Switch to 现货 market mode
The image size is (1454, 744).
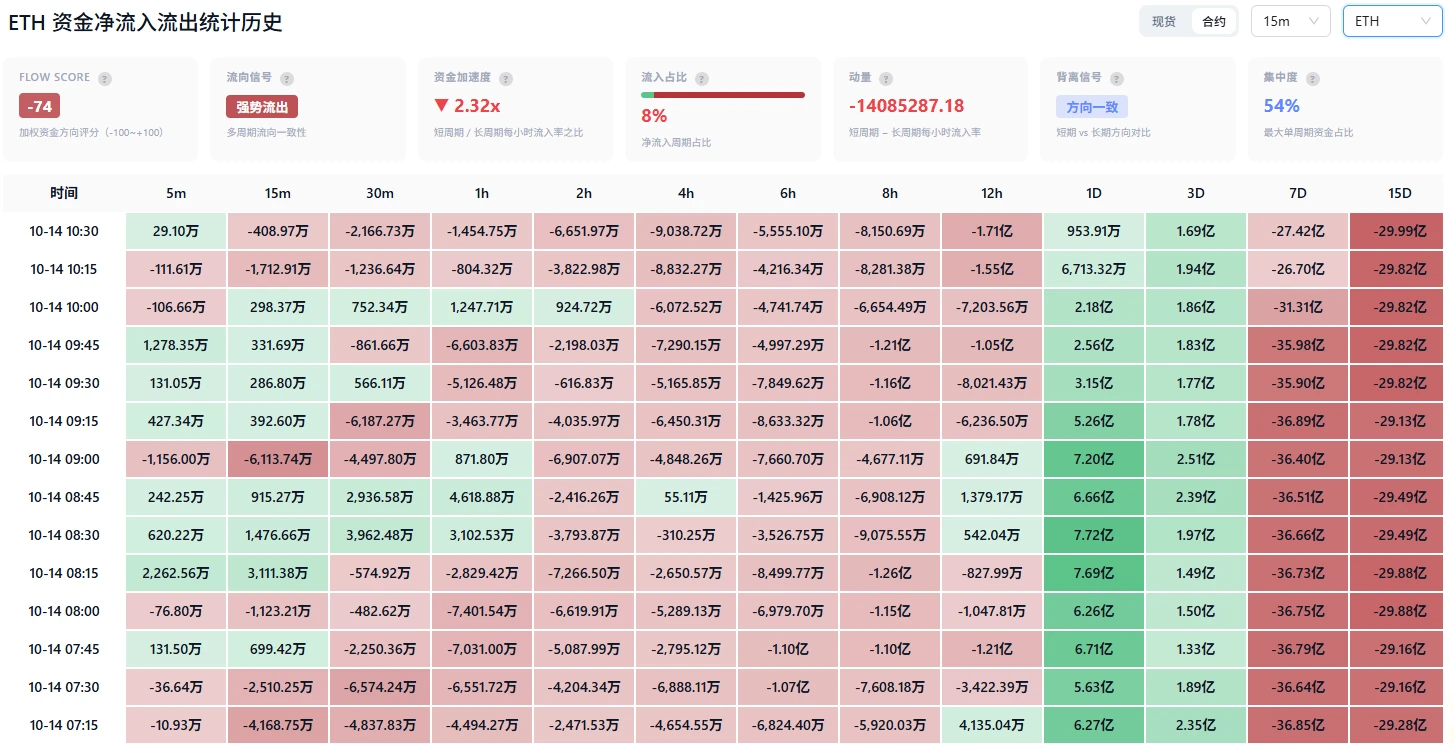click(x=1164, y=21)
